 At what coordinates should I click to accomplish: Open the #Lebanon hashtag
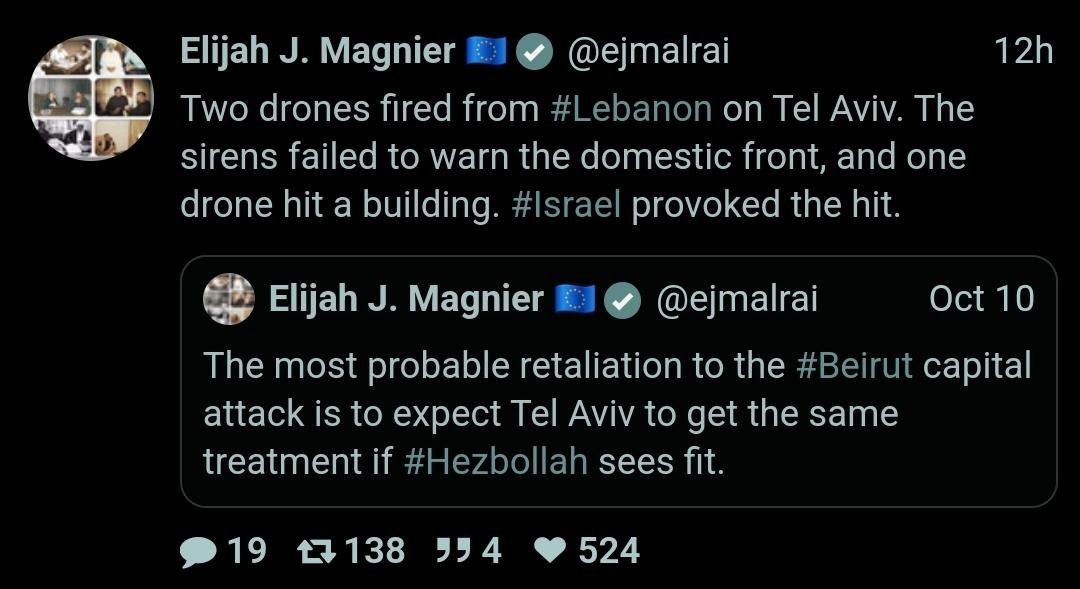pos(631,109)
